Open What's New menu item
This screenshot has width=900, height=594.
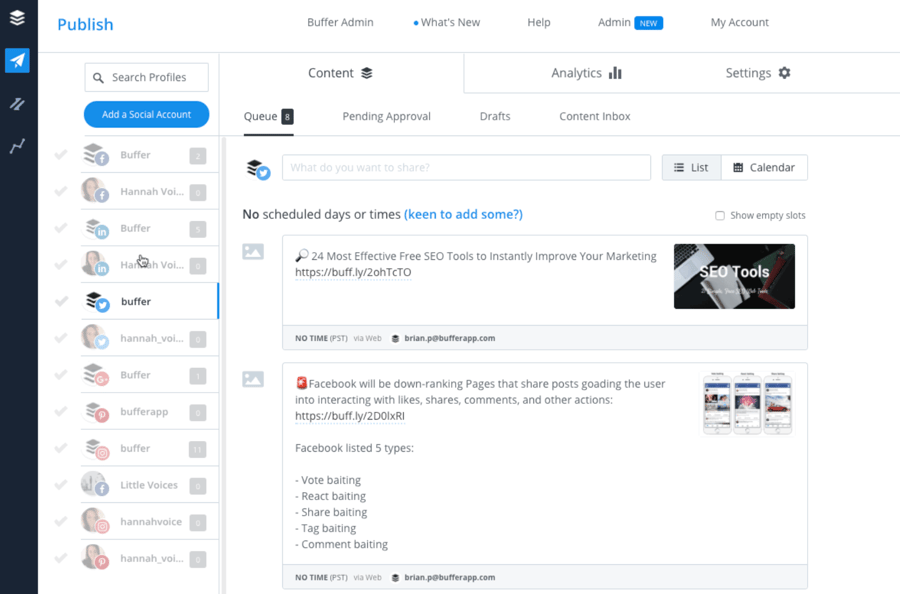click(447, 22)
